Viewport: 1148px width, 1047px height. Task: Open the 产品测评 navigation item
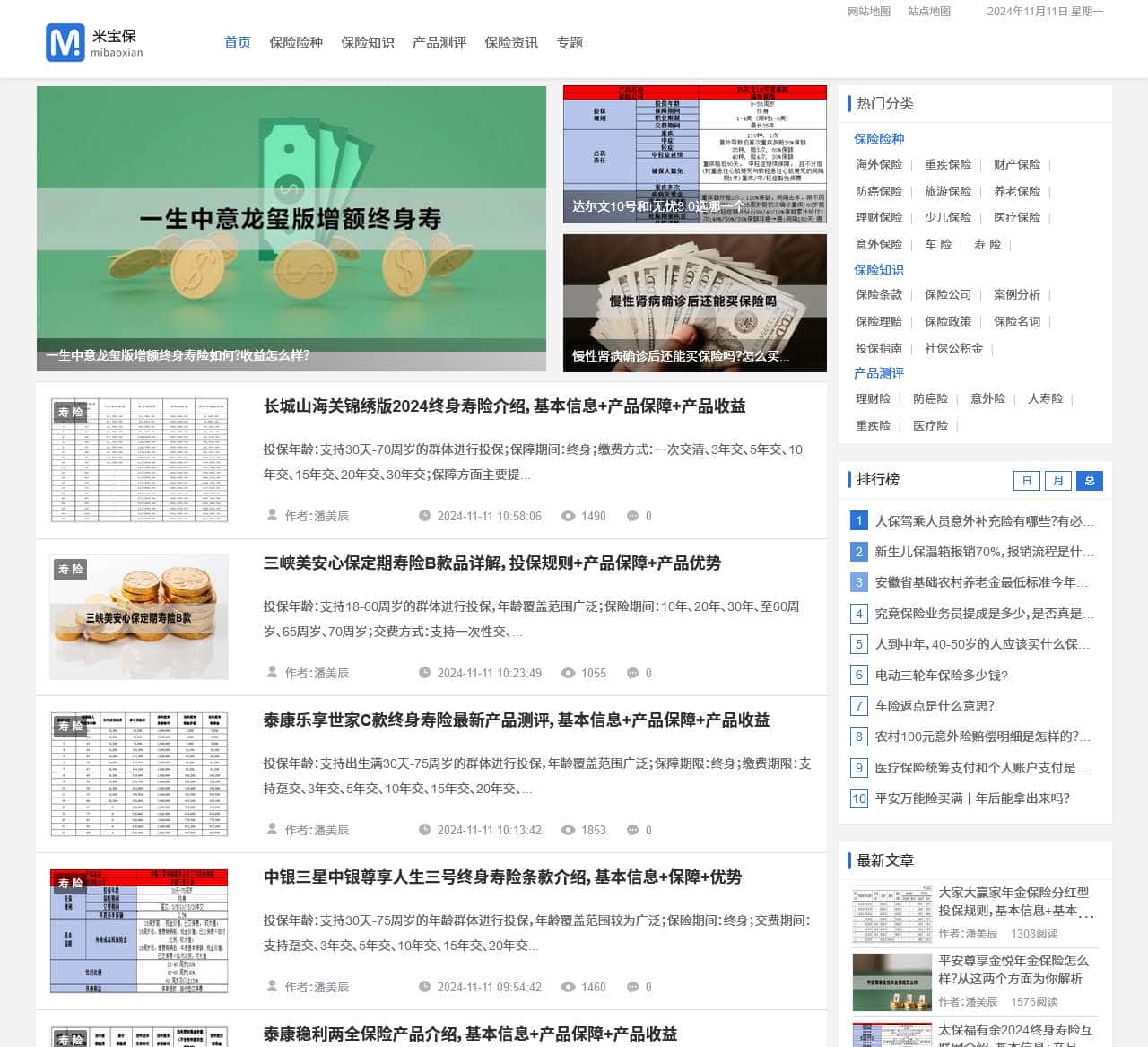pyautogui.click(x=439, y=42)
